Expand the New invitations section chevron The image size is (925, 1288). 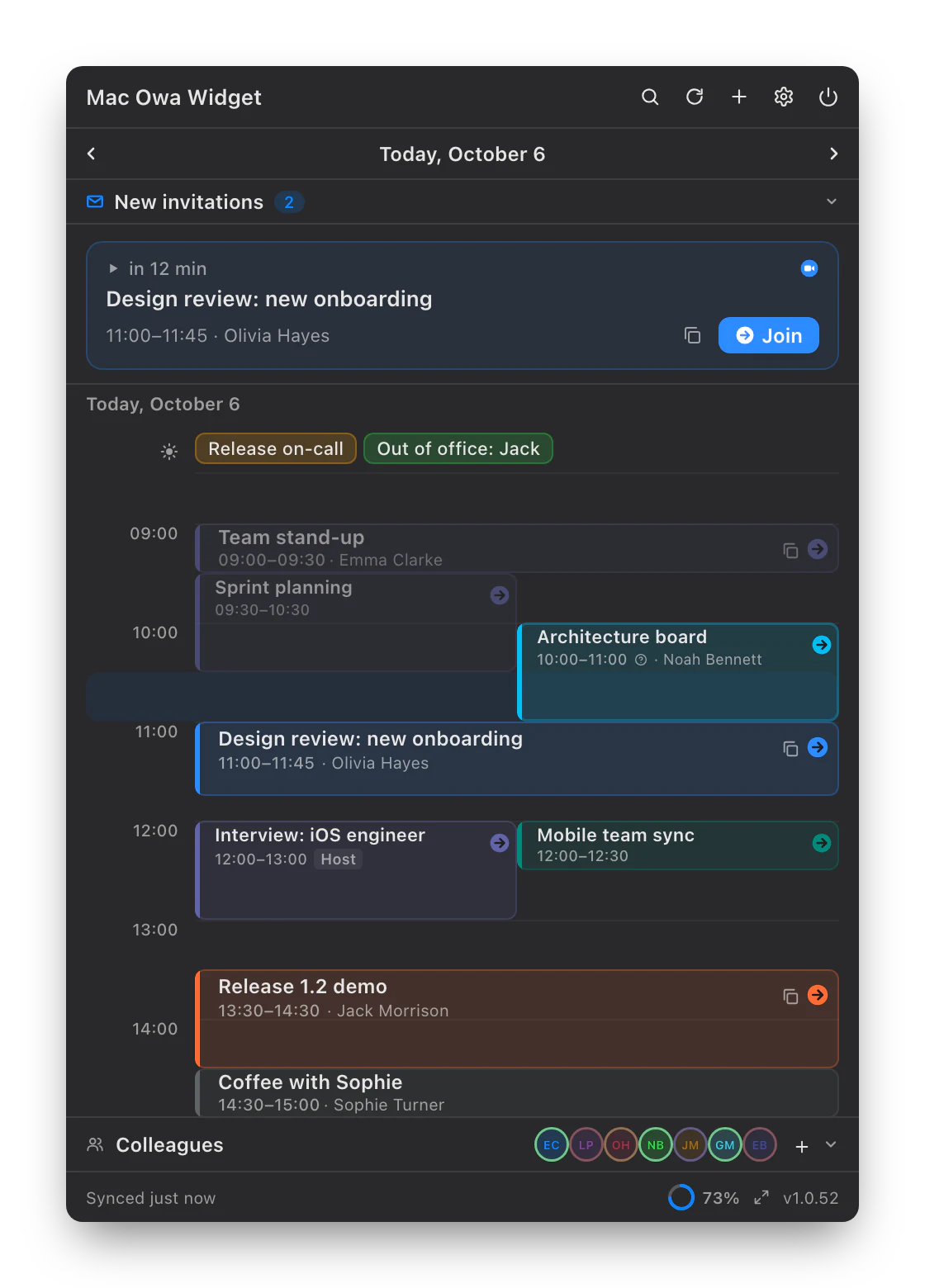tap(832, 201)
